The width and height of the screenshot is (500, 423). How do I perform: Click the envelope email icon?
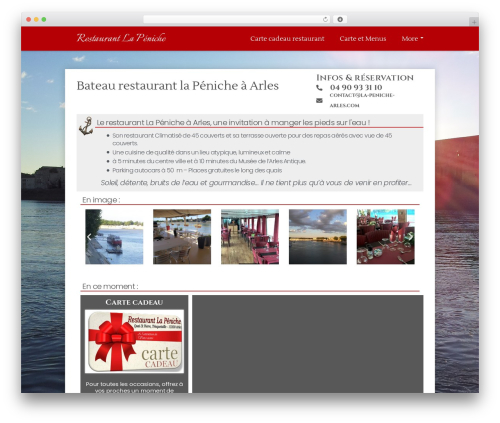coord(319,100)
